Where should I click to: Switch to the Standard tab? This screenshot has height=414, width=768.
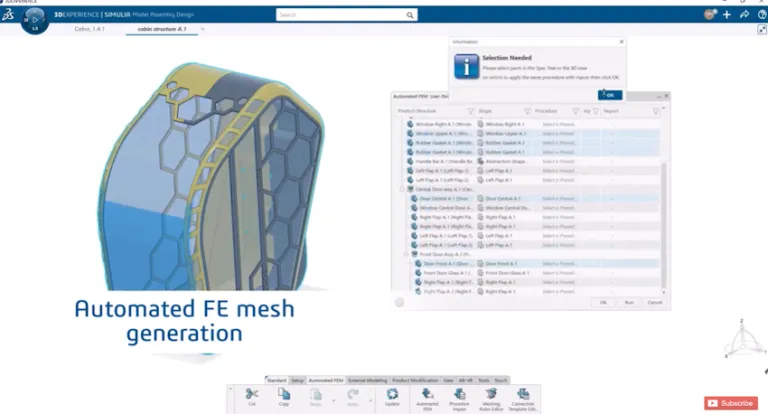click(x=276, y=380)
